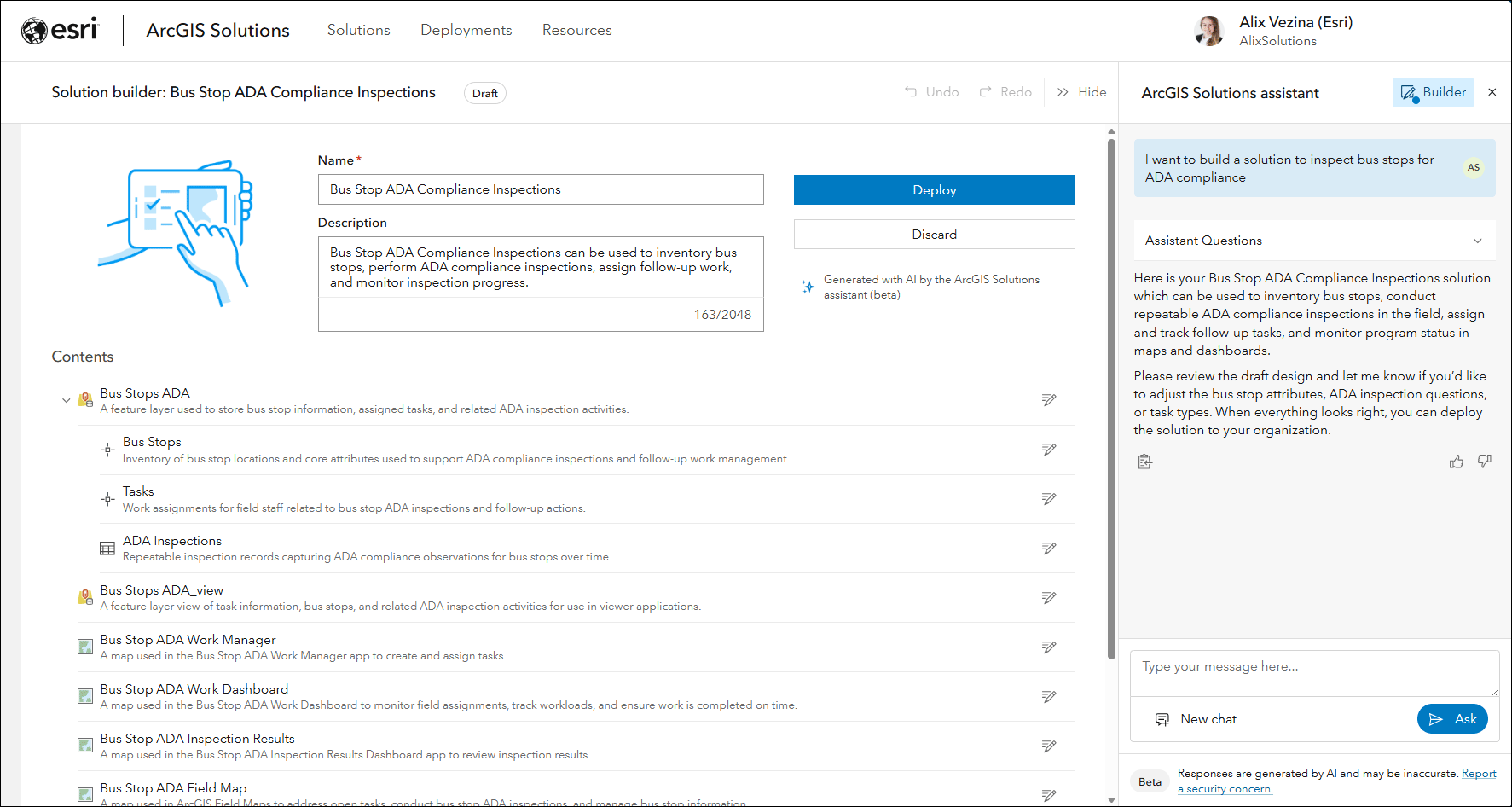Click the Contents heading
1512x807 pixels.
pyautogui.click(x=83, y=357)
